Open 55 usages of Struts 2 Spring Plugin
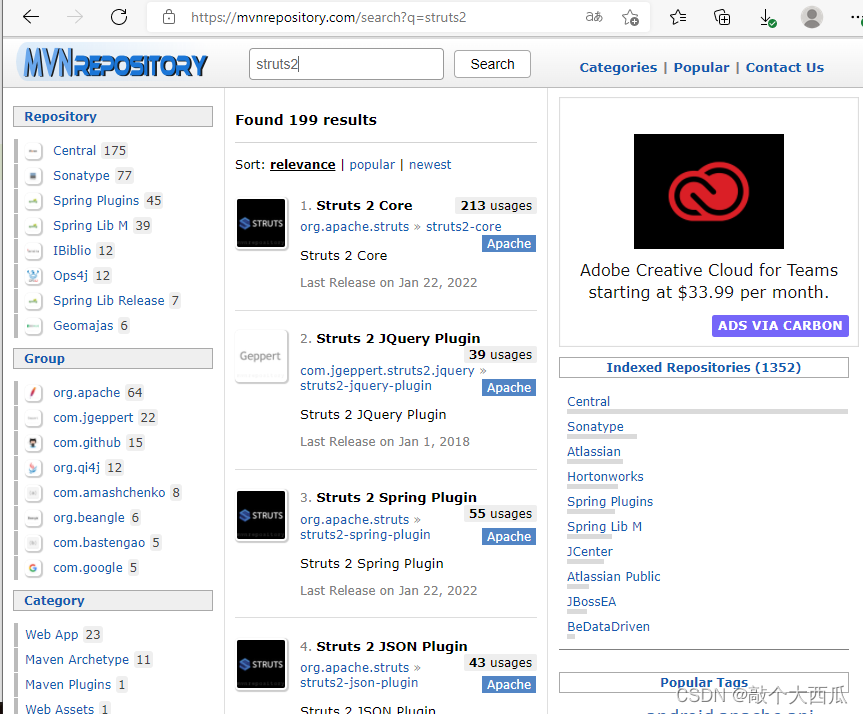Screen dimensions: 863x714 pyautogui.click(x=500, y=514)
